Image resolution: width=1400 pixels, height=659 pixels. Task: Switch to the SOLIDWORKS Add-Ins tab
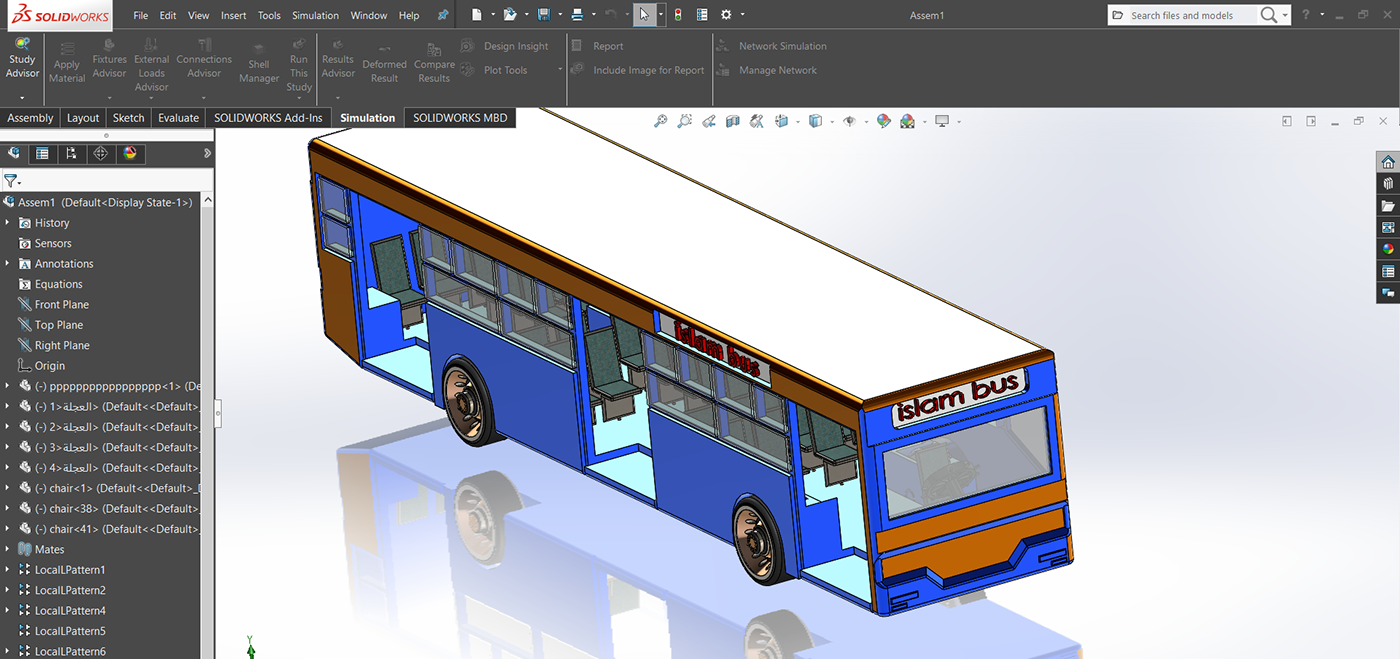pos(268,118)
